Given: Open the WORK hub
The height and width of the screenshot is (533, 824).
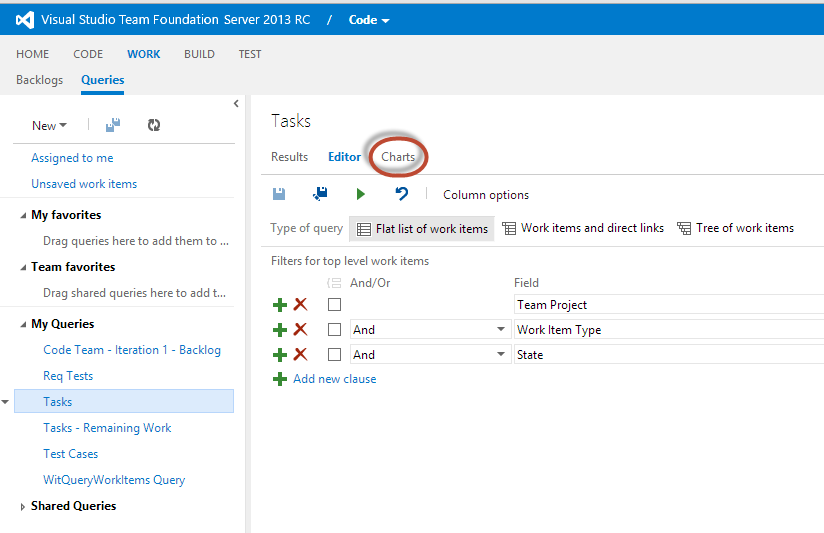Looking at the screenshot, I should (143, 54).
